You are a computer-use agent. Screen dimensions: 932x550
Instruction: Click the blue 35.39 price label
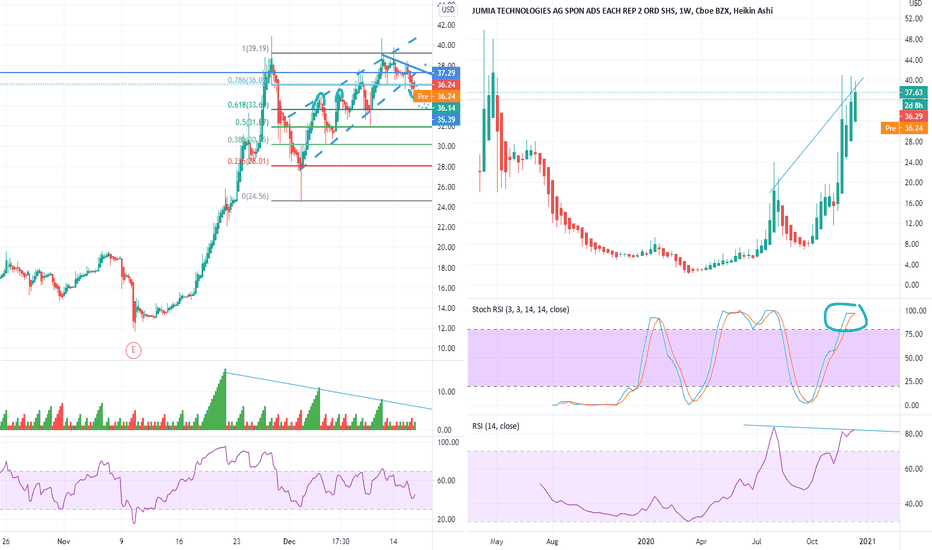click(446, 120)
